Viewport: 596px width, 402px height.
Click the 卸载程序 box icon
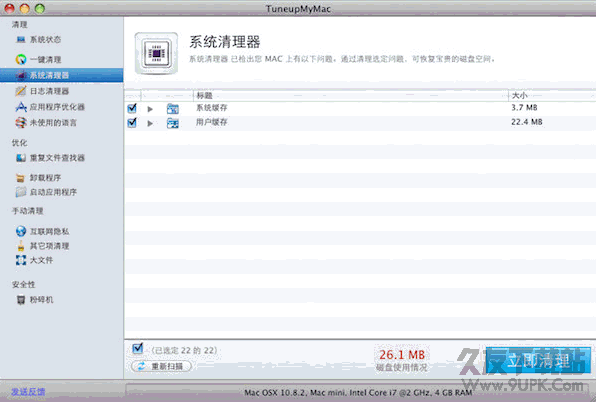(21, 178)
